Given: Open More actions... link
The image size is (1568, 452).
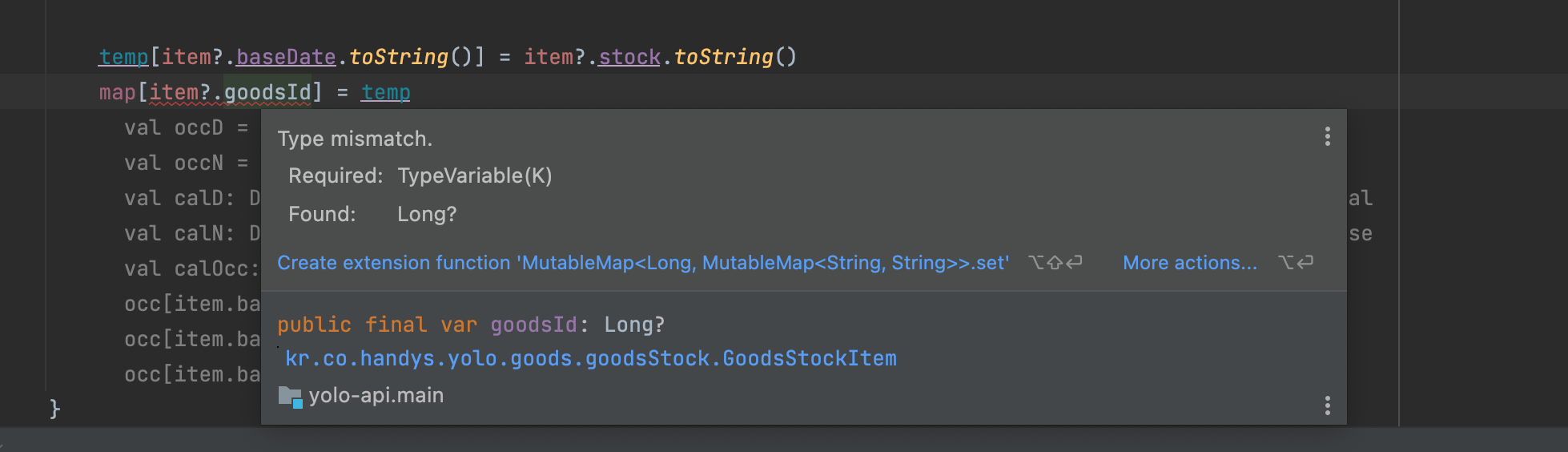Looking at the screenshot, I should [x=1190, y=263].
